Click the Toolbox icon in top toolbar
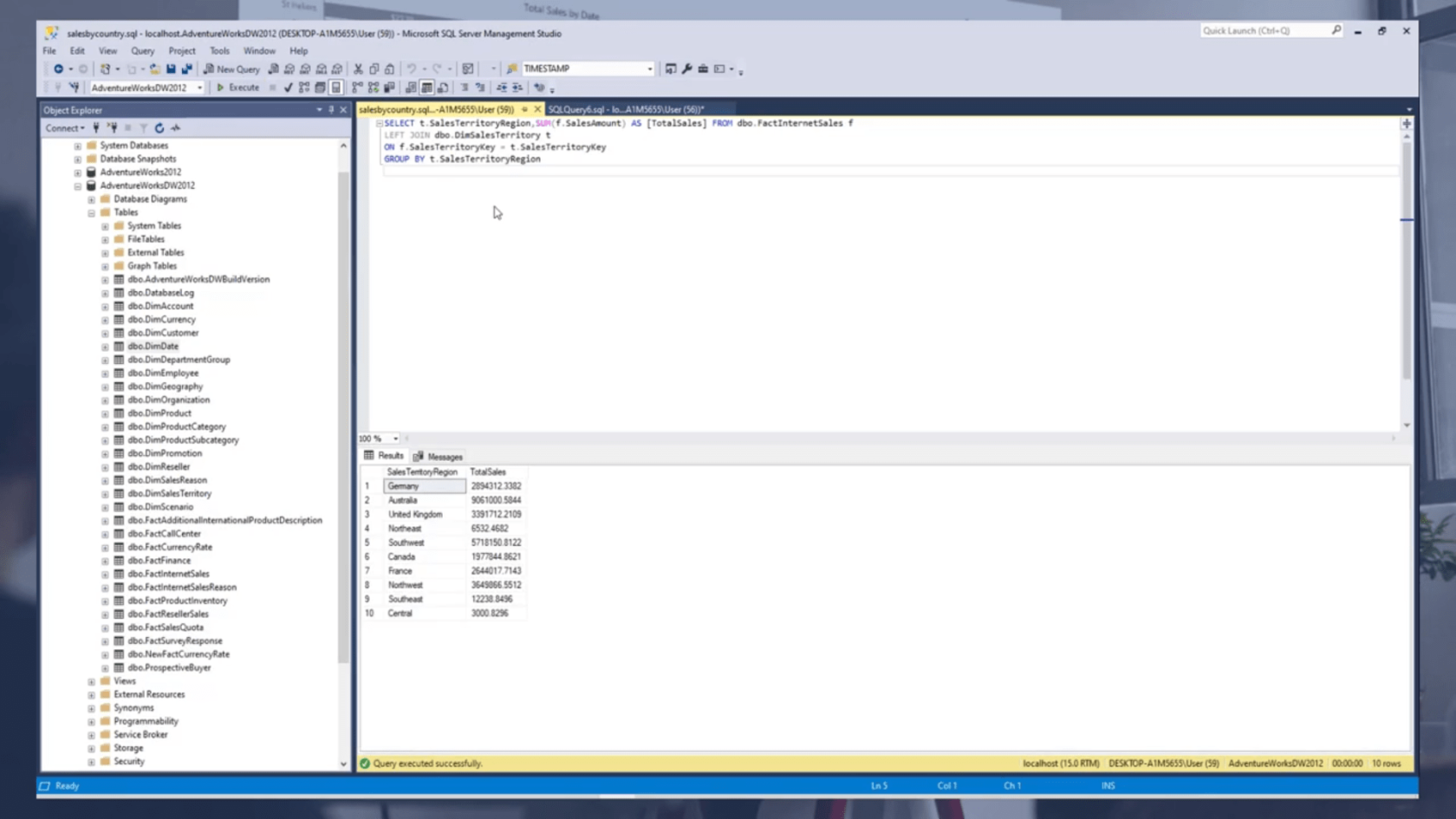Image resolution: width=1456 pixels, height=819 pixels. coord(703,68)
